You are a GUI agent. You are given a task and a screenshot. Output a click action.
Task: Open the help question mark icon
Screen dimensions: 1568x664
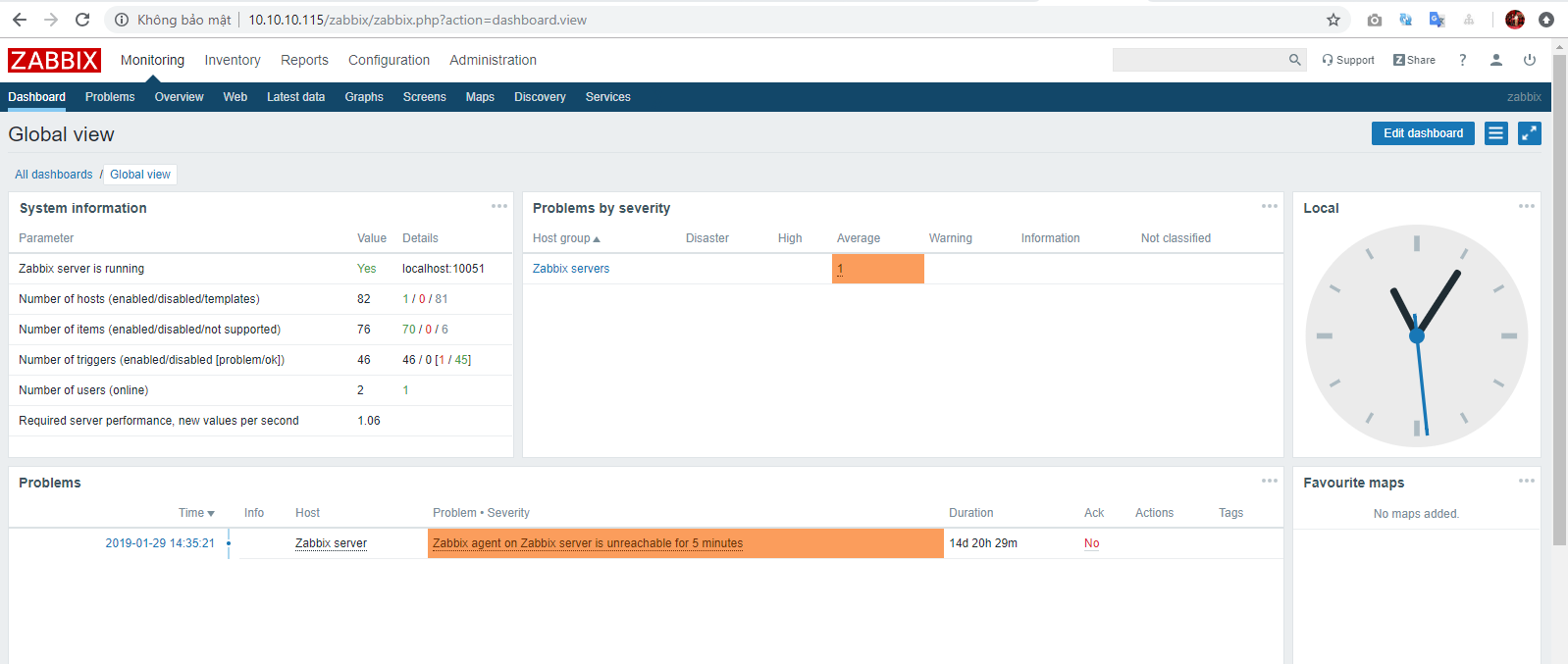coord(1463,60)
